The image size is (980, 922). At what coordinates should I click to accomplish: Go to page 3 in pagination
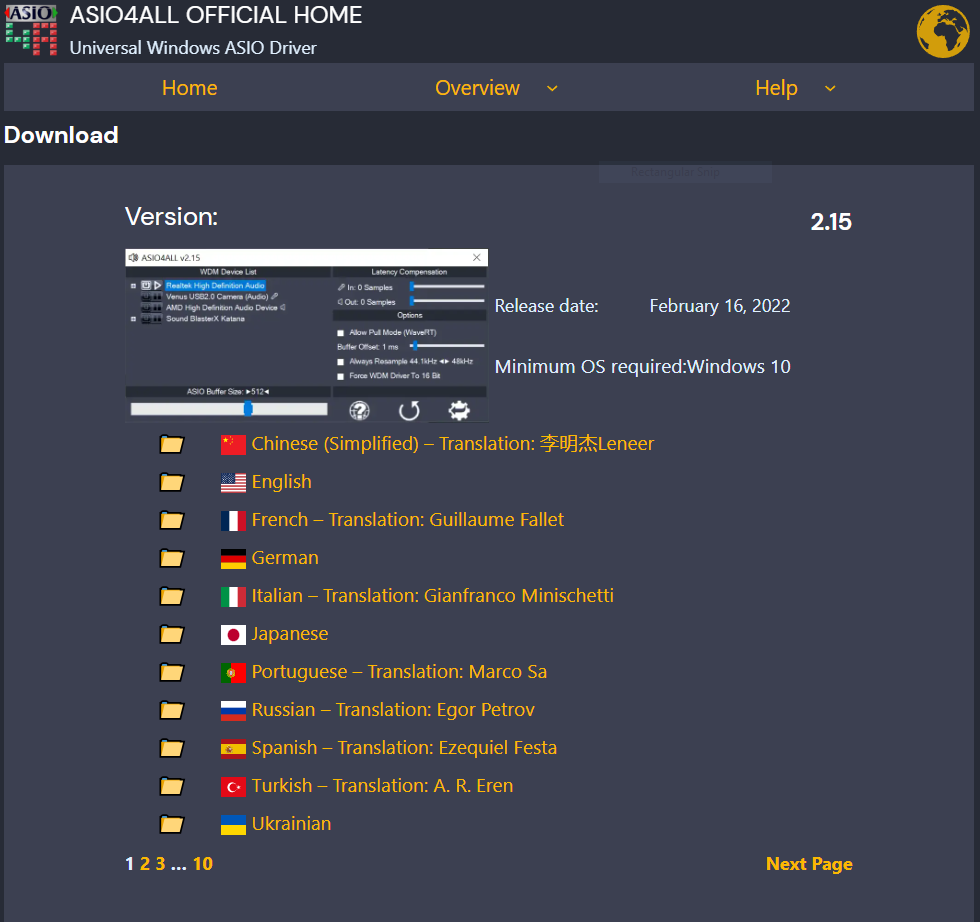[x=161, y=864]
